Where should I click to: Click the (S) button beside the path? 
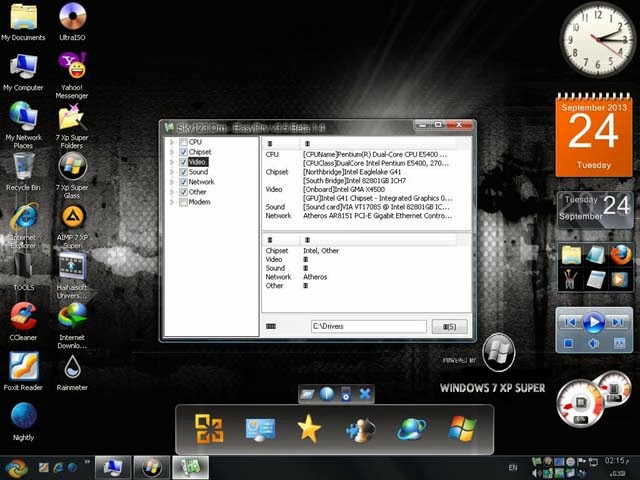pyautogui.click(x=449, y=327)
